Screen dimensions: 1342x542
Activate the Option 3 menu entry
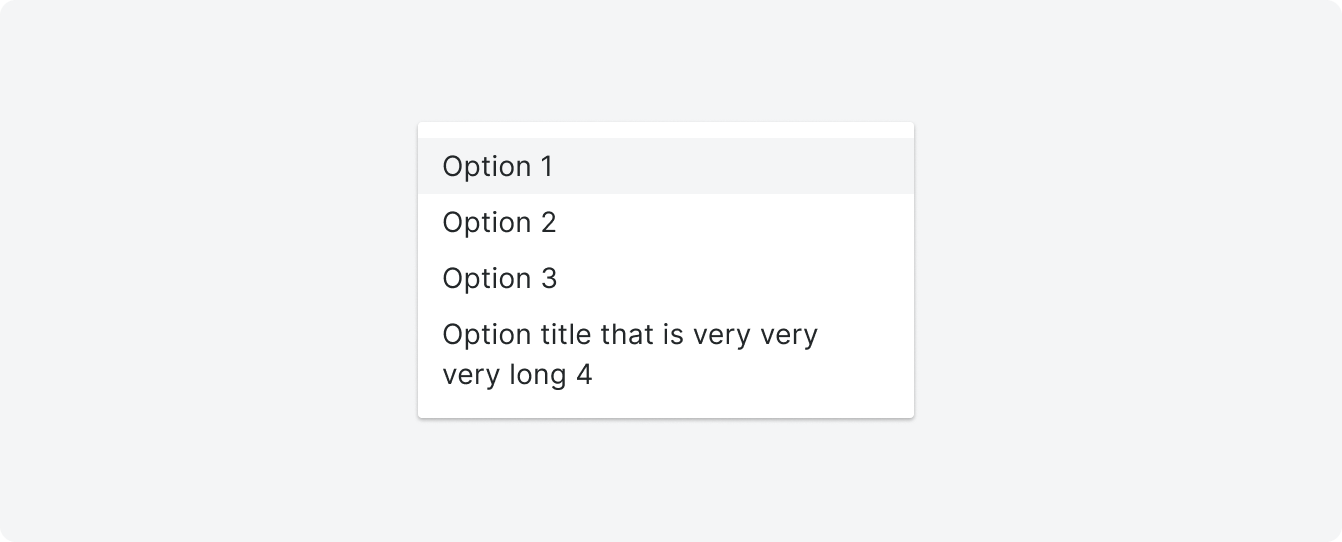pyautogui.click(x=666, y=278)
